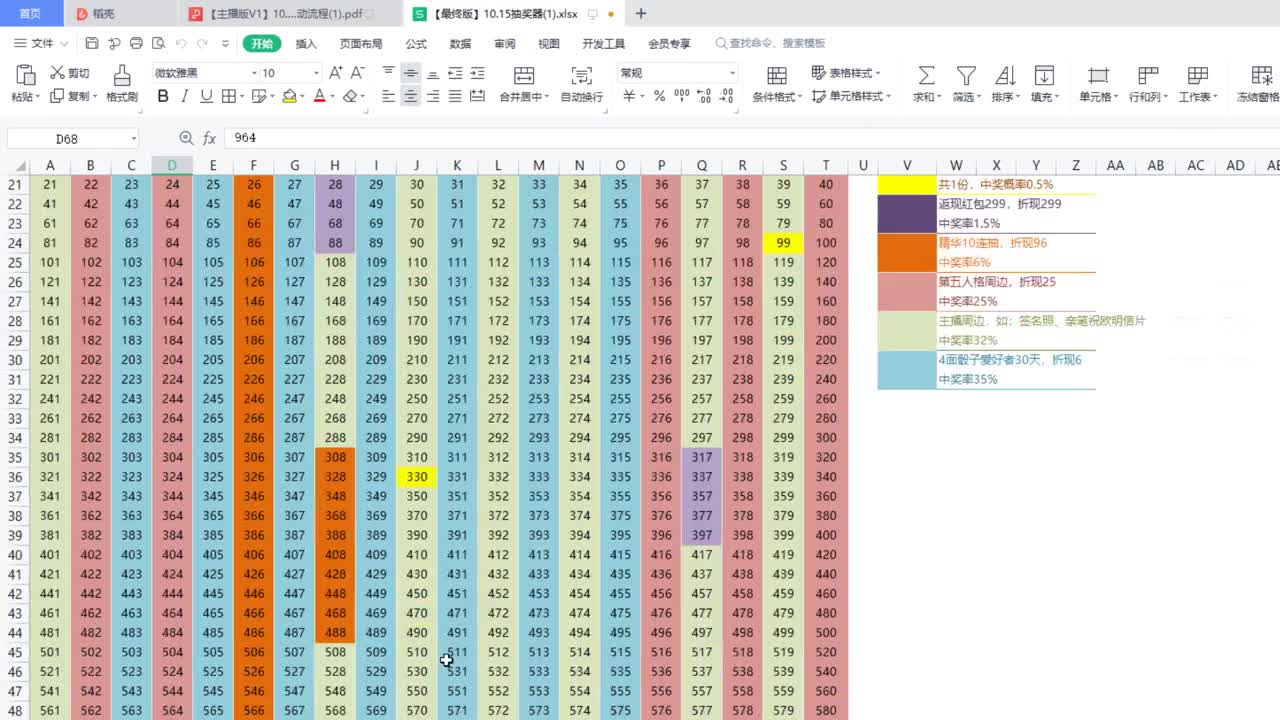Click the Cut (剪切) scissors icon
The height and width of the screenshot is (720, 1280).
[58, 73]
